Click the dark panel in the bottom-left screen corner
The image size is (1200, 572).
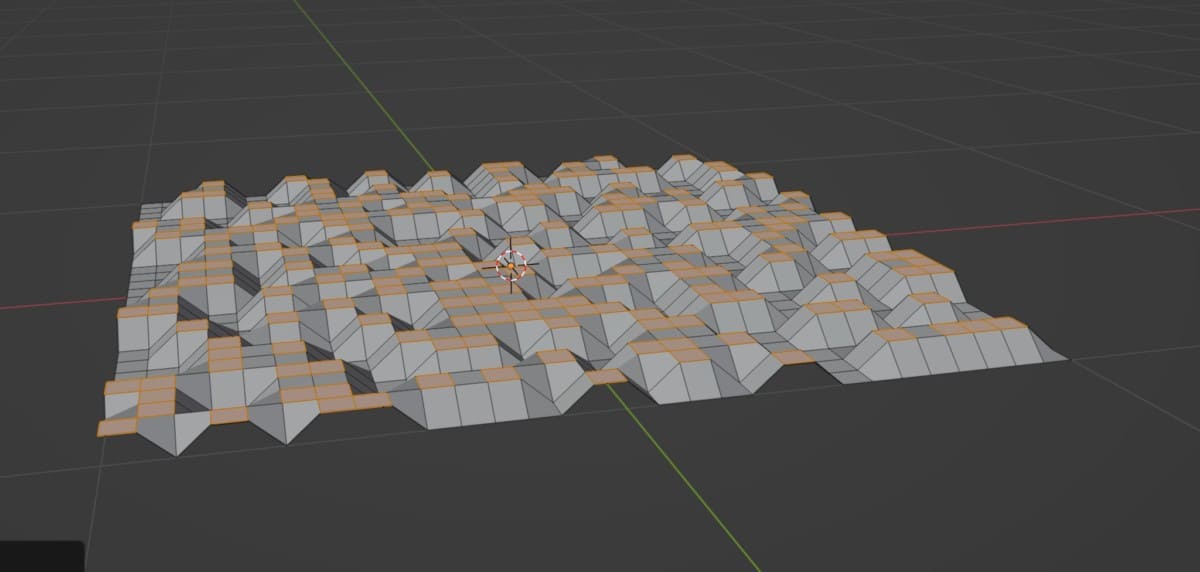40,556
